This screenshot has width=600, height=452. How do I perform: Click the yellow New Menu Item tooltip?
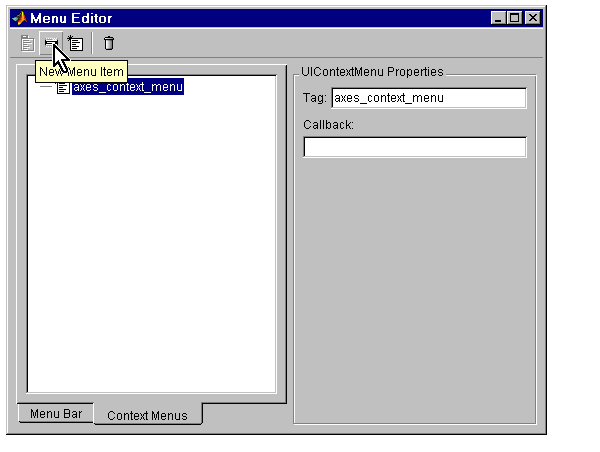click(82, 72)
